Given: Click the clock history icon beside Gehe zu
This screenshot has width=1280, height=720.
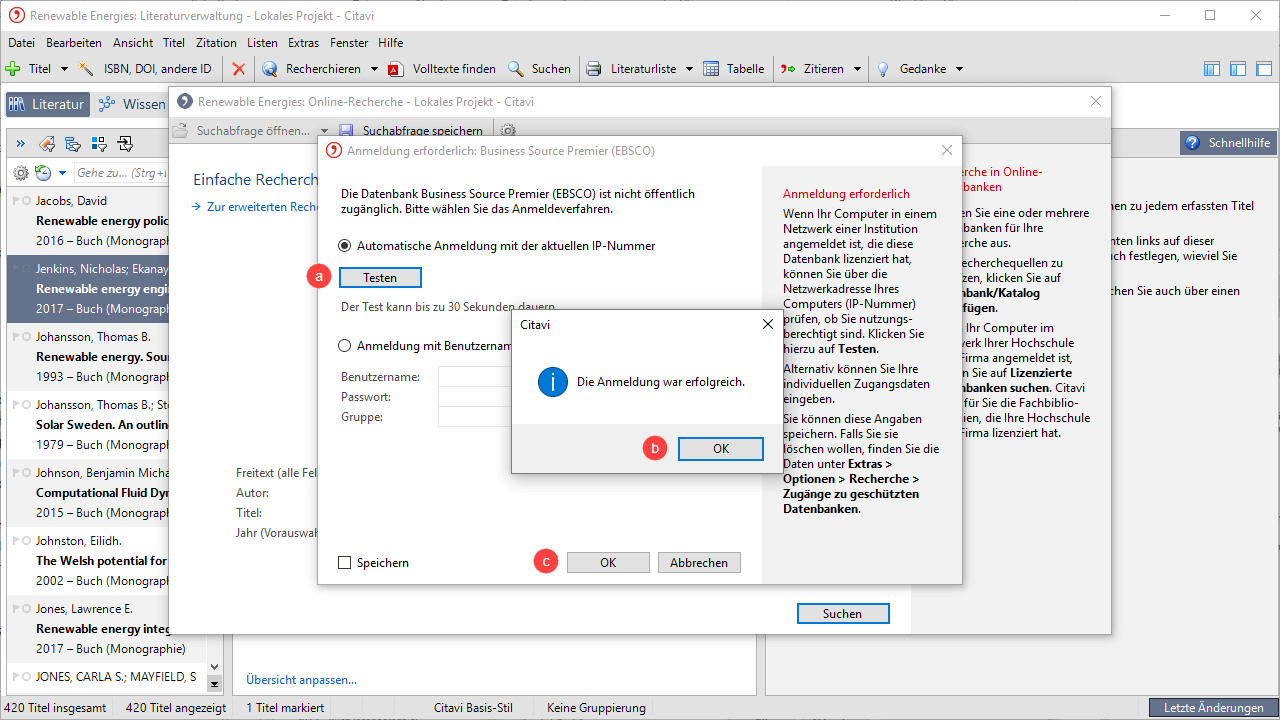Looking at the screenshot, I should (43, 173).
